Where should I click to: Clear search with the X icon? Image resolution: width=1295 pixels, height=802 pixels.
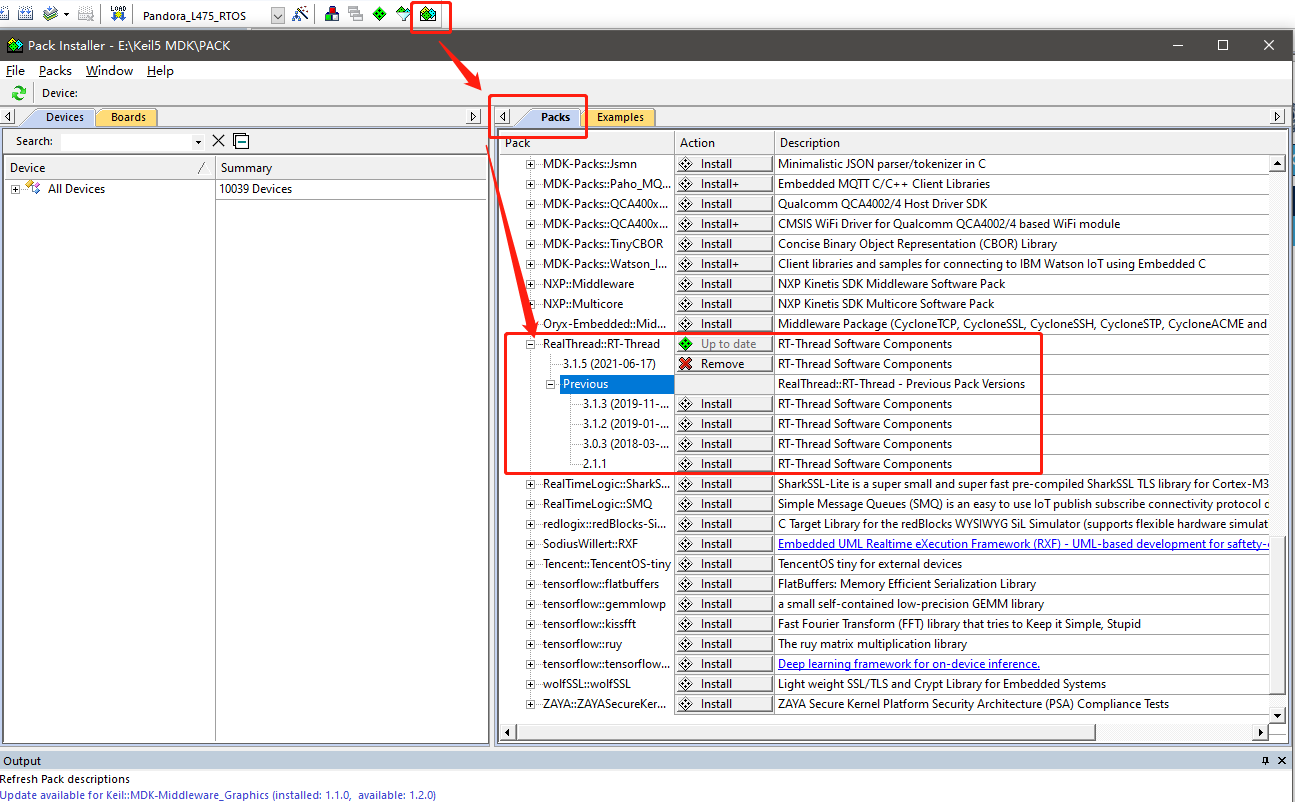[219, 141]
